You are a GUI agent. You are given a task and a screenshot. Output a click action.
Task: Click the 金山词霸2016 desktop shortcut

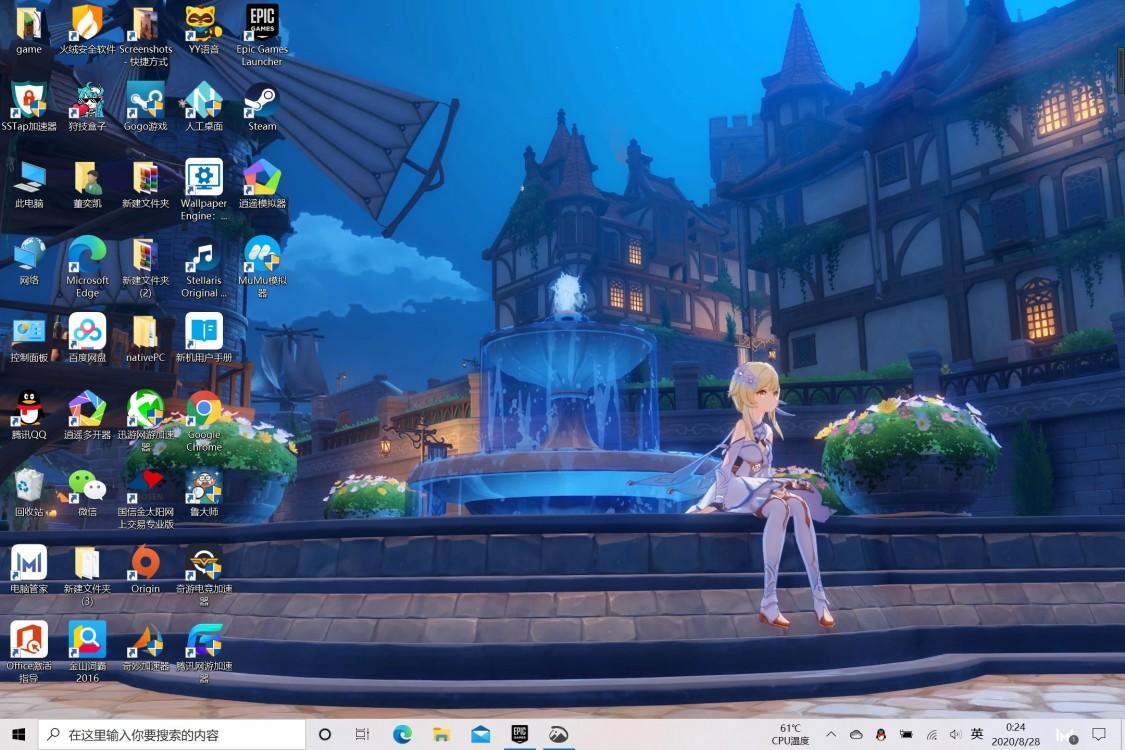tap(87, 652)
